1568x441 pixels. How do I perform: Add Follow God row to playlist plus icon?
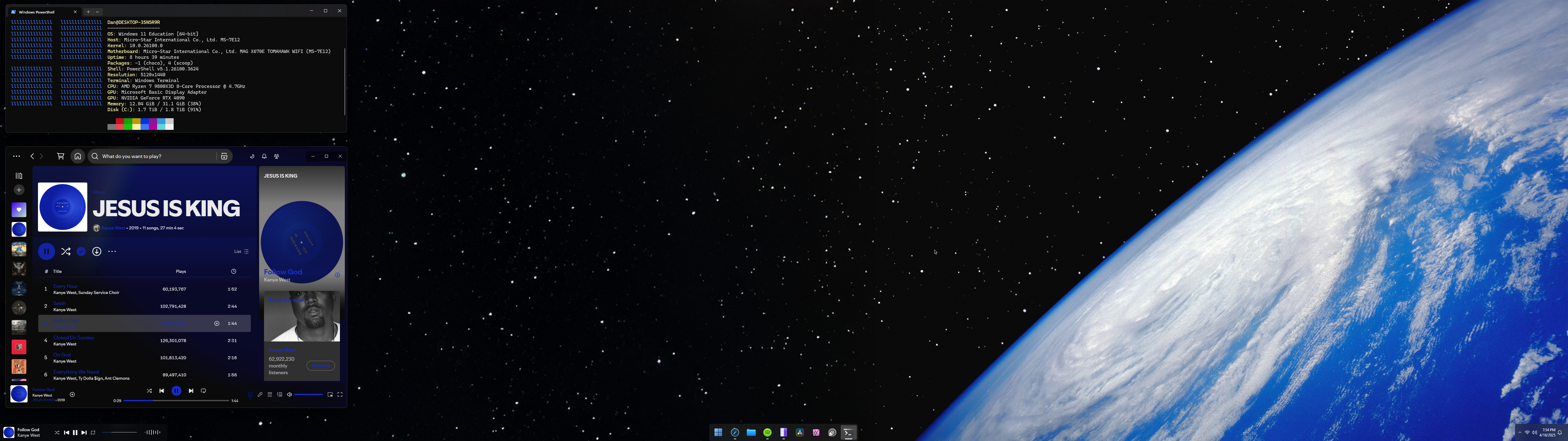tap(217, 323)
